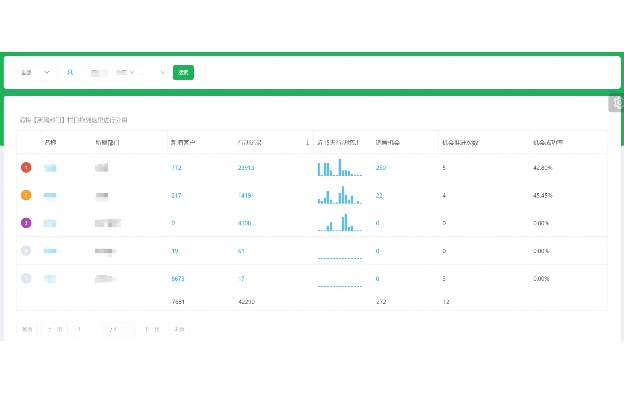Click the department cell in rank 3 row
624x393 pixels.
(108, 223)
